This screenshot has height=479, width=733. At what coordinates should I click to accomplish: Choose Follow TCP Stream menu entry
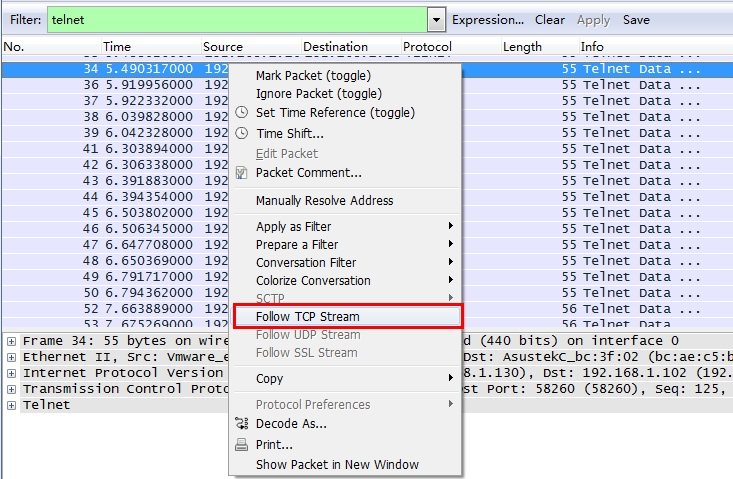tap(307, 316)
